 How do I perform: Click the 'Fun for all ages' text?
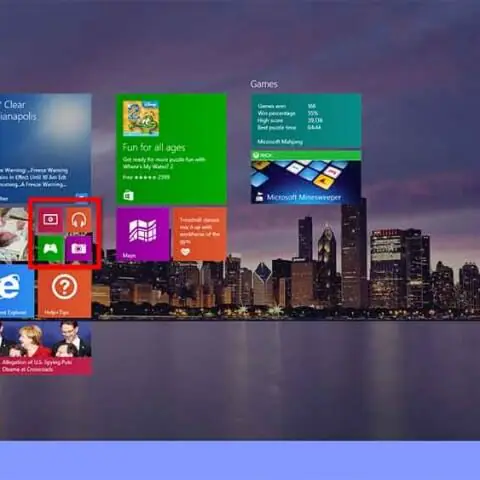coord(154,147)
